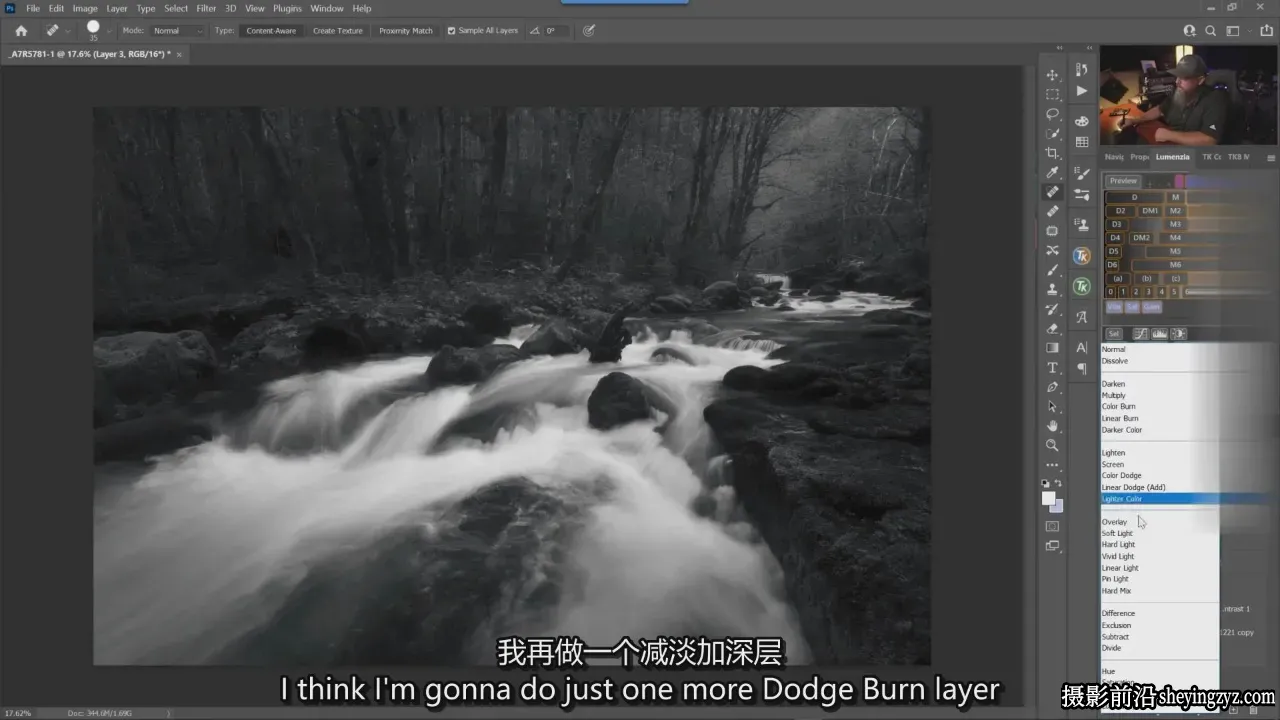Enable Content-Aware type
The height and width of the screenshot is (720, 1280).
271,31
